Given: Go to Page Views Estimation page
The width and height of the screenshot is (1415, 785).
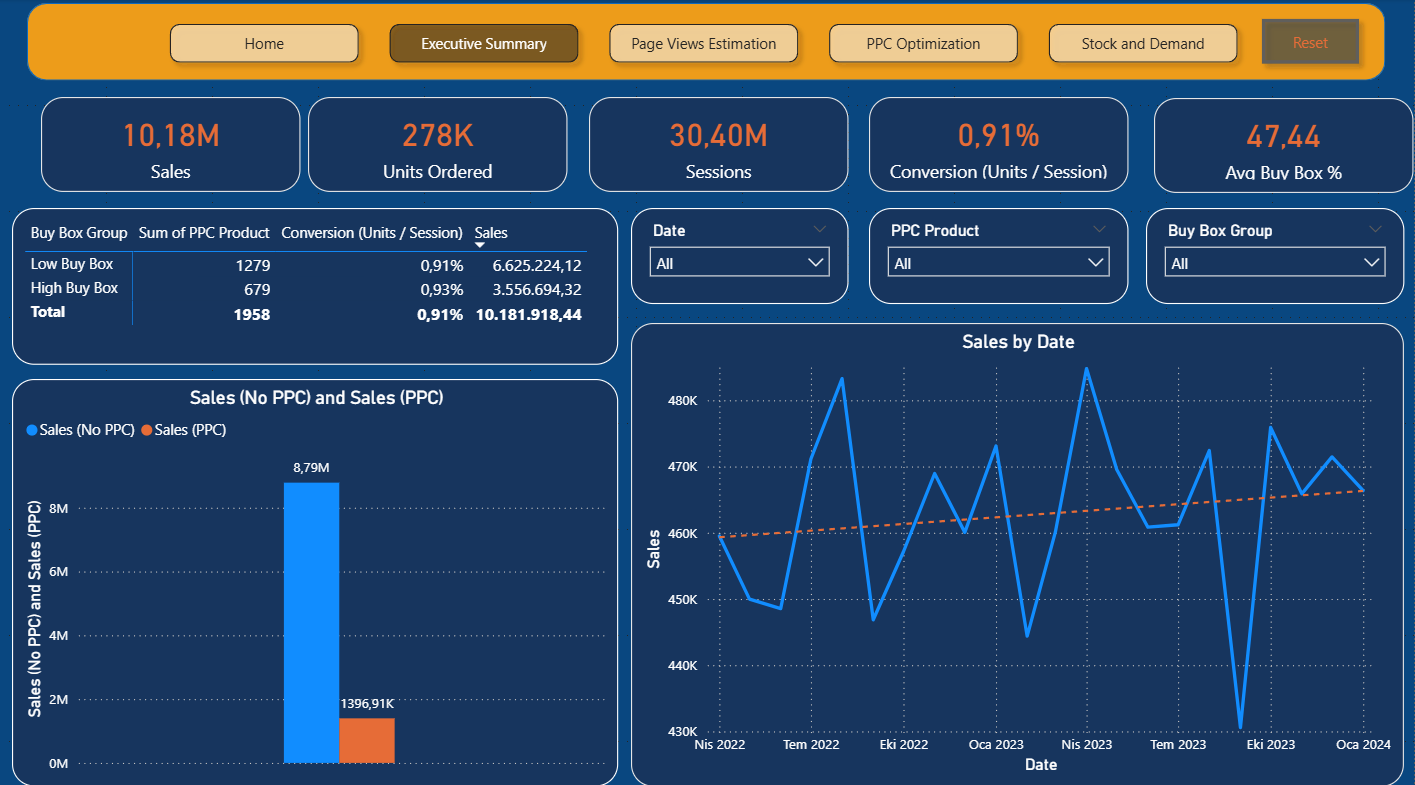Looking at the screenshot, I should (704, 43).
